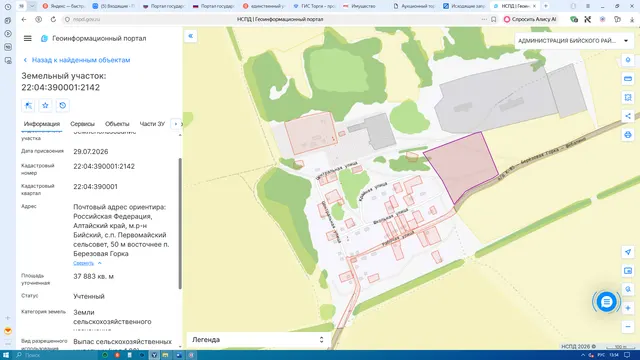Image resolution: width=640 pixels, height=360 pixels.
Task: Collapse the address with the Свернуть chevron
Action: coord(100,263)
